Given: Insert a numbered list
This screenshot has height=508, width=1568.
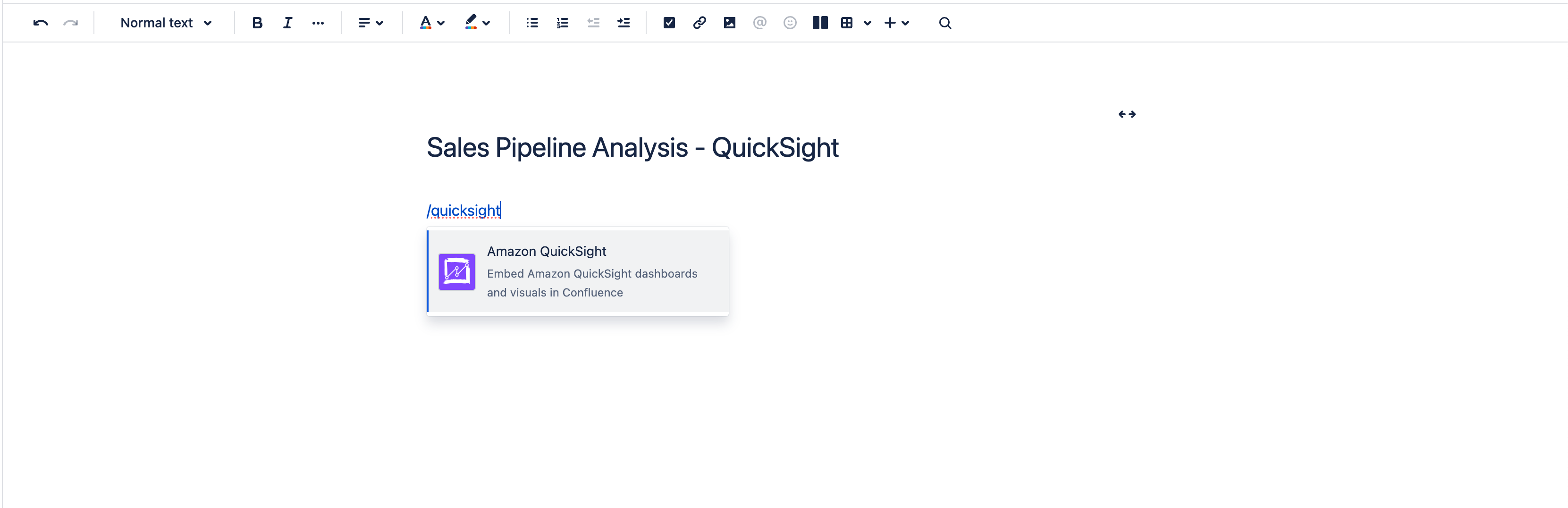Looking at the screenshot, I should click(563, 23).
